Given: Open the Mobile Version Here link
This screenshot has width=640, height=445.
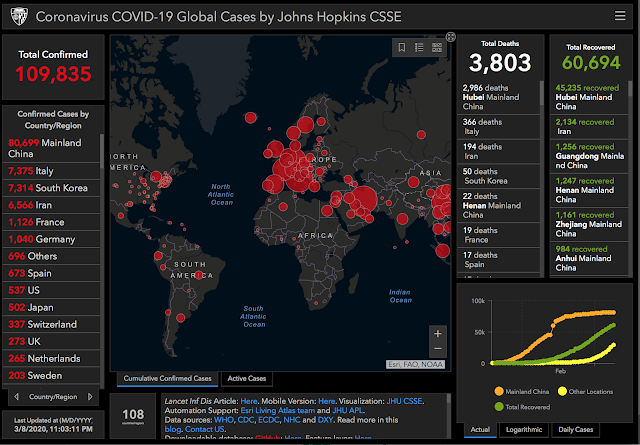Looking at the screenshot, I should coord(327,401).
